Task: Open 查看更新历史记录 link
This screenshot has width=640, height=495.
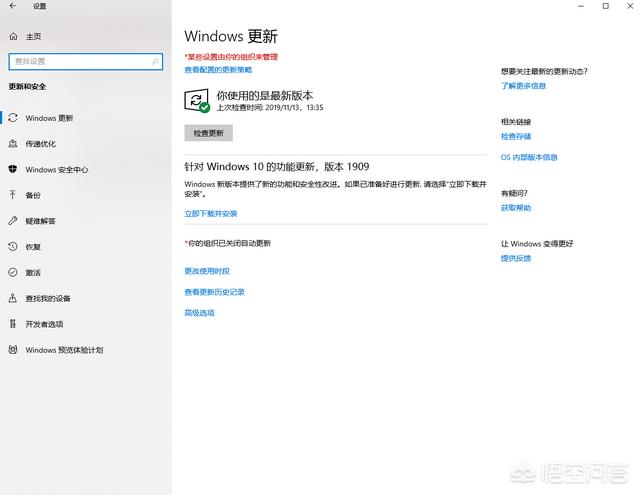Action: (214, 292)
